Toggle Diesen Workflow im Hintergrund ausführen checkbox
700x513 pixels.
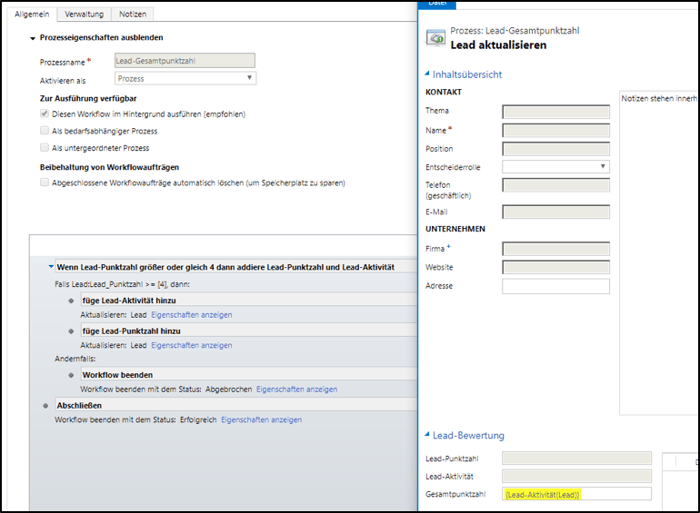pyautogui.click(x=44, y=113)
